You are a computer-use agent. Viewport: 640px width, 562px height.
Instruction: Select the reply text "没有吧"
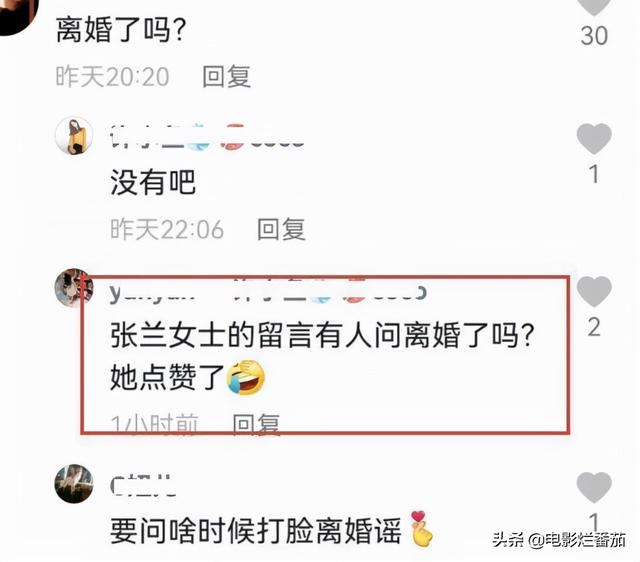point(153,182)
